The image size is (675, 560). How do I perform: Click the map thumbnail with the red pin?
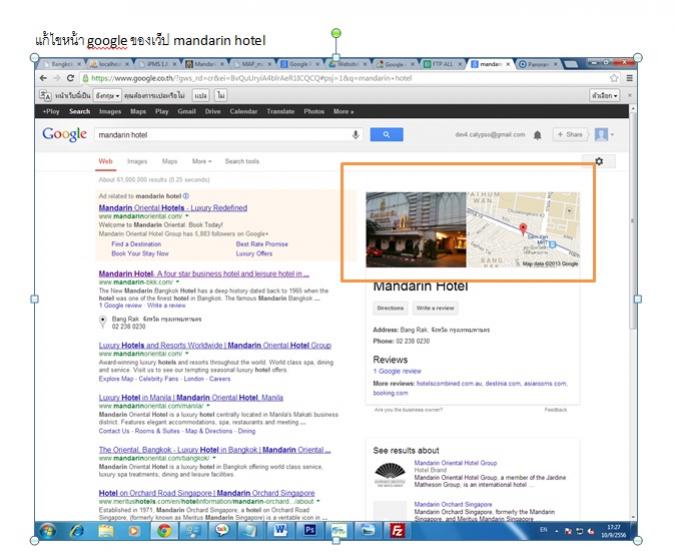point(523,230)
